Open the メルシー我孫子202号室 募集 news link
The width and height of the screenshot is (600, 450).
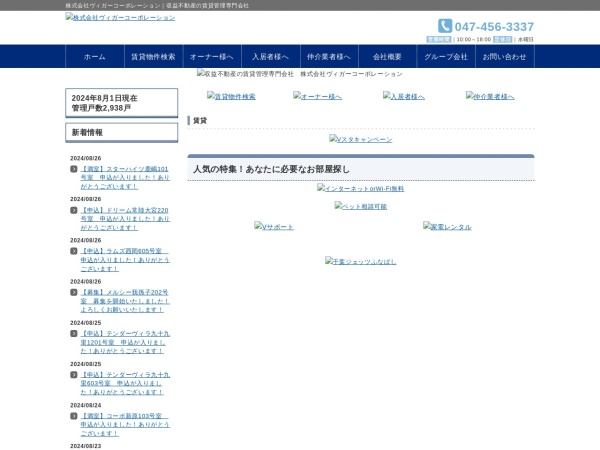click(x=125, y=301)
